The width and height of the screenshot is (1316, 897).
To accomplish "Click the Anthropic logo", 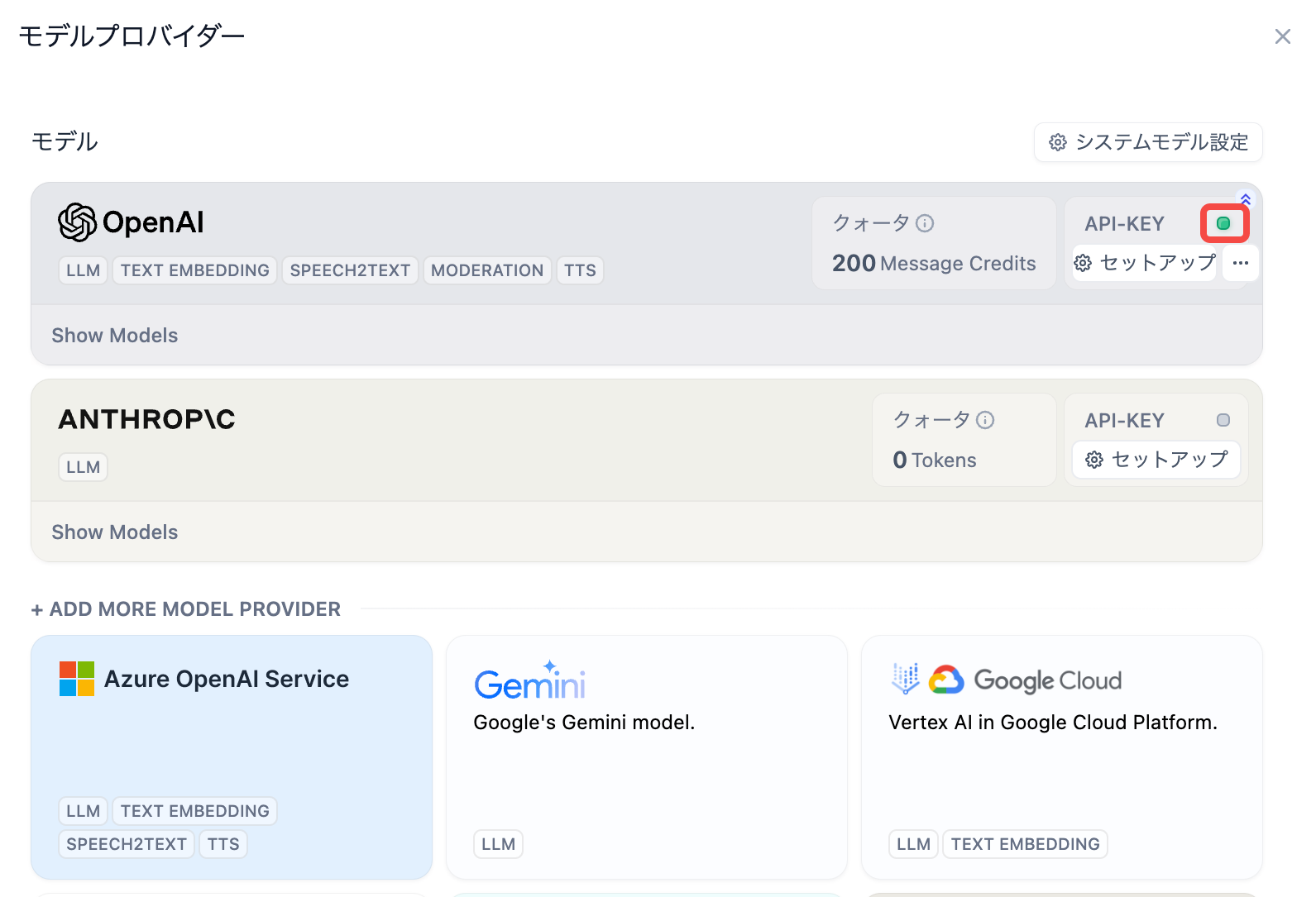I will (x=146, y=419).
